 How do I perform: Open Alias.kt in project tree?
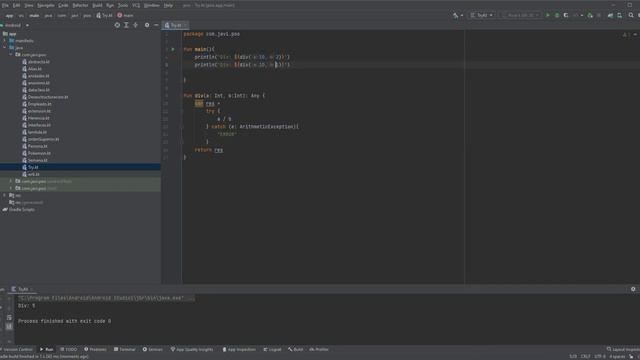tap(32, 69)
